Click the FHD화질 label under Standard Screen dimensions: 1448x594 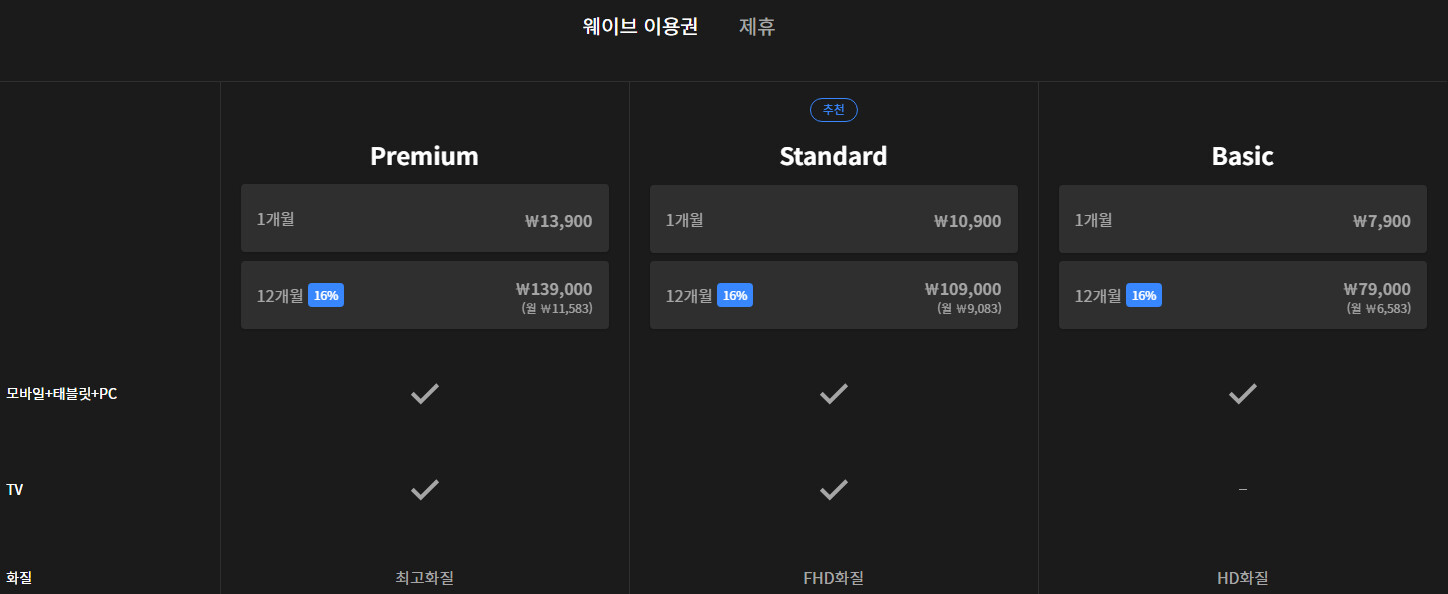pos(833,578)
